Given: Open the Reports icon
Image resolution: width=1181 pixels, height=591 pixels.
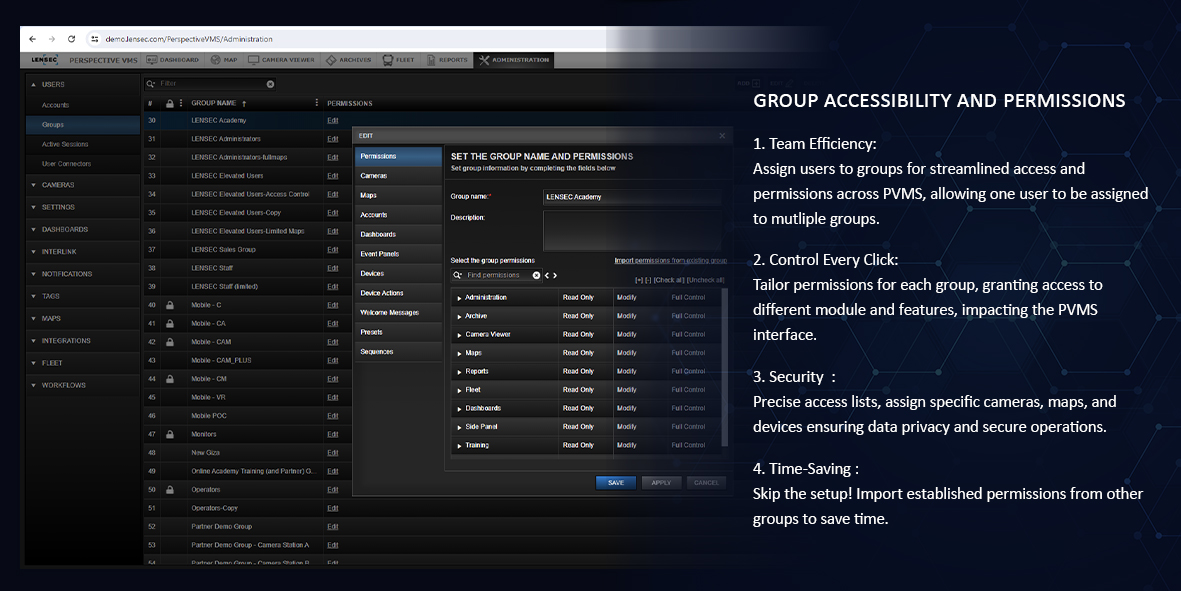Looking at the screenshot, I should click(x=431, y=59).
